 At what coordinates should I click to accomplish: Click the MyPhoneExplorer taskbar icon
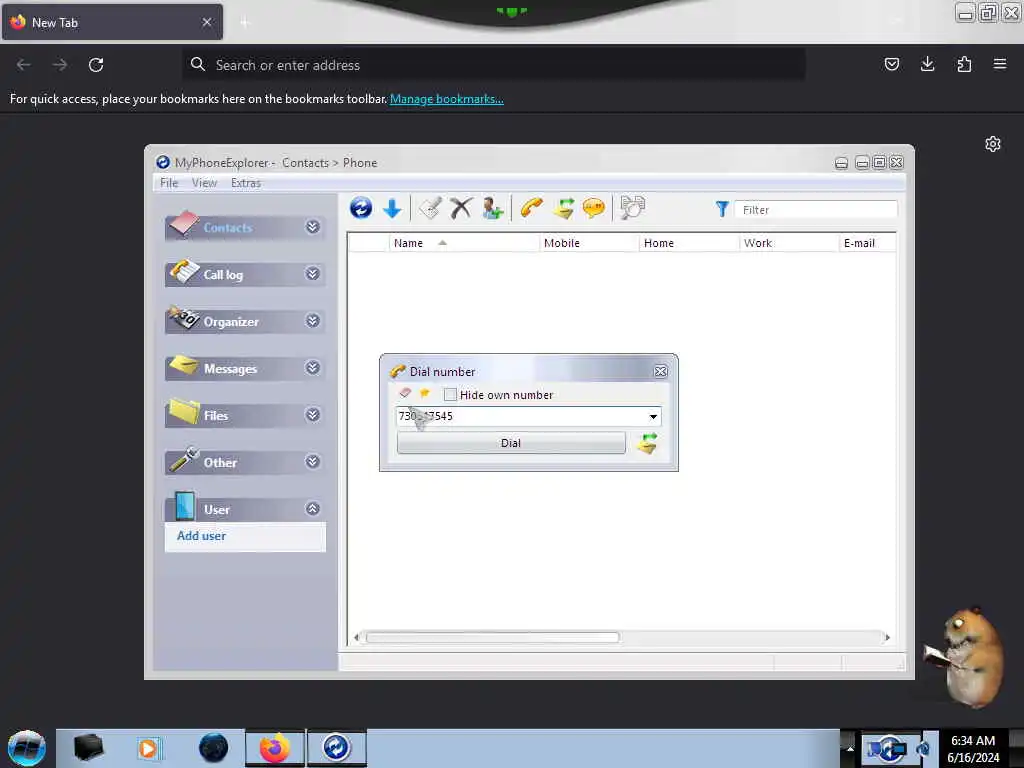[337, 748]
